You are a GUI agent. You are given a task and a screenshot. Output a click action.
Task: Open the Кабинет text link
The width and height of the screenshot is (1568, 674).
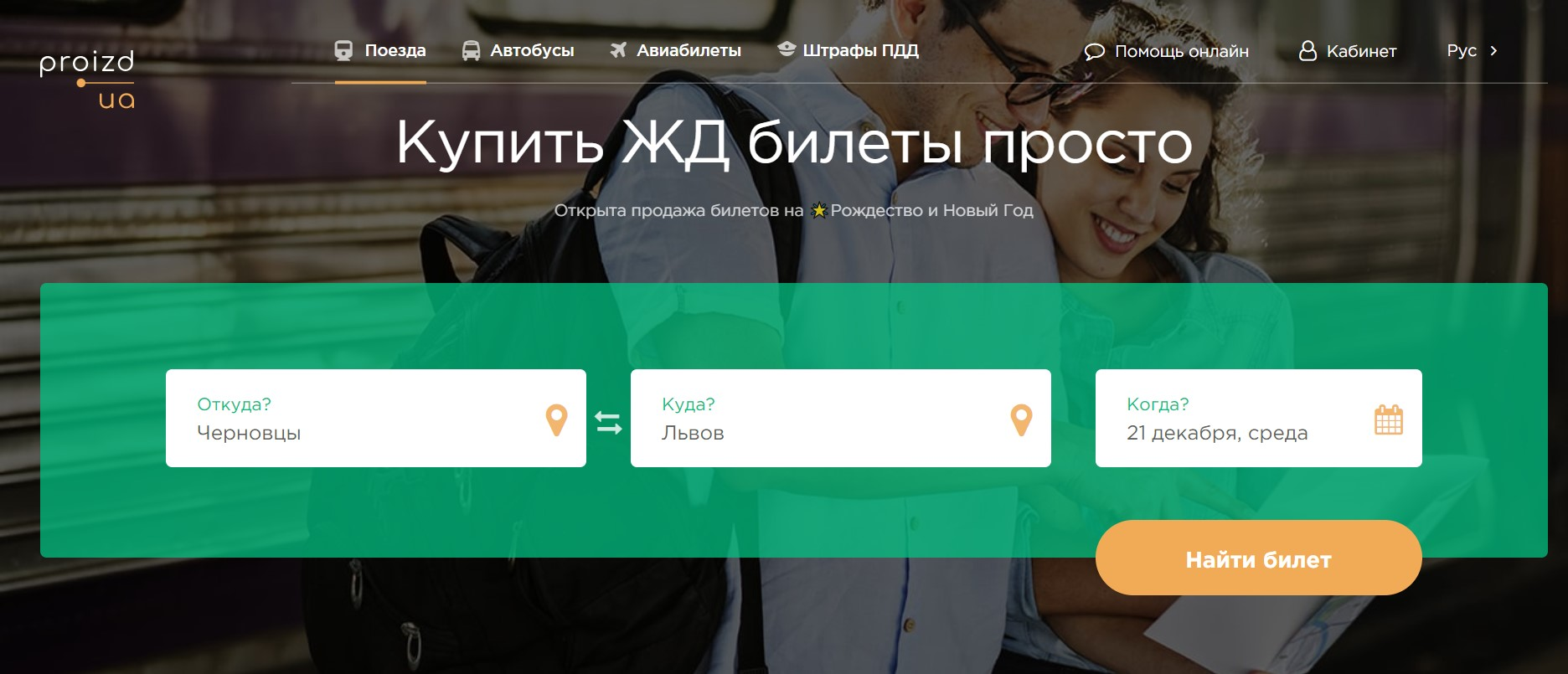(x=1361, y=52)
